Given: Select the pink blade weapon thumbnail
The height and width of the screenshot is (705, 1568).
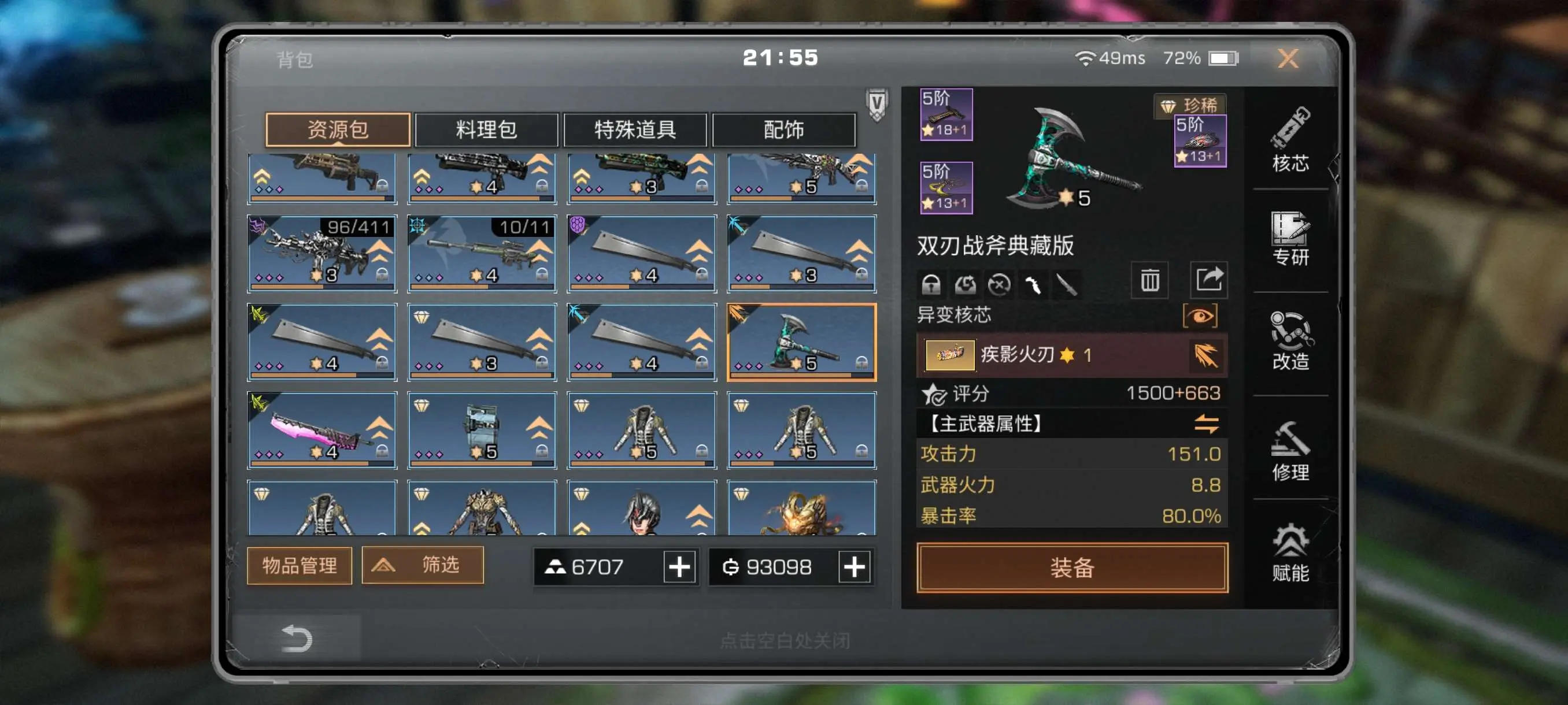Looking at the screenshot, I should (x=322, y=431).
